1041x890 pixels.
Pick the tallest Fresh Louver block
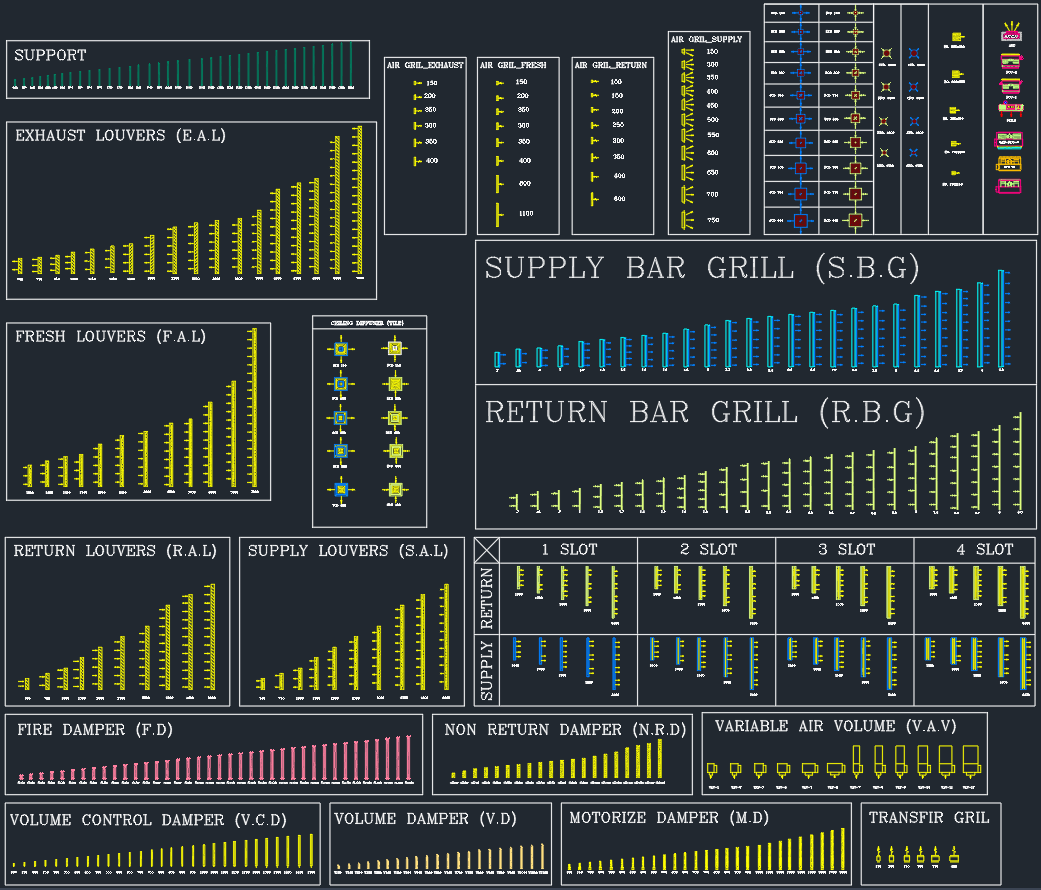(254, 408)
